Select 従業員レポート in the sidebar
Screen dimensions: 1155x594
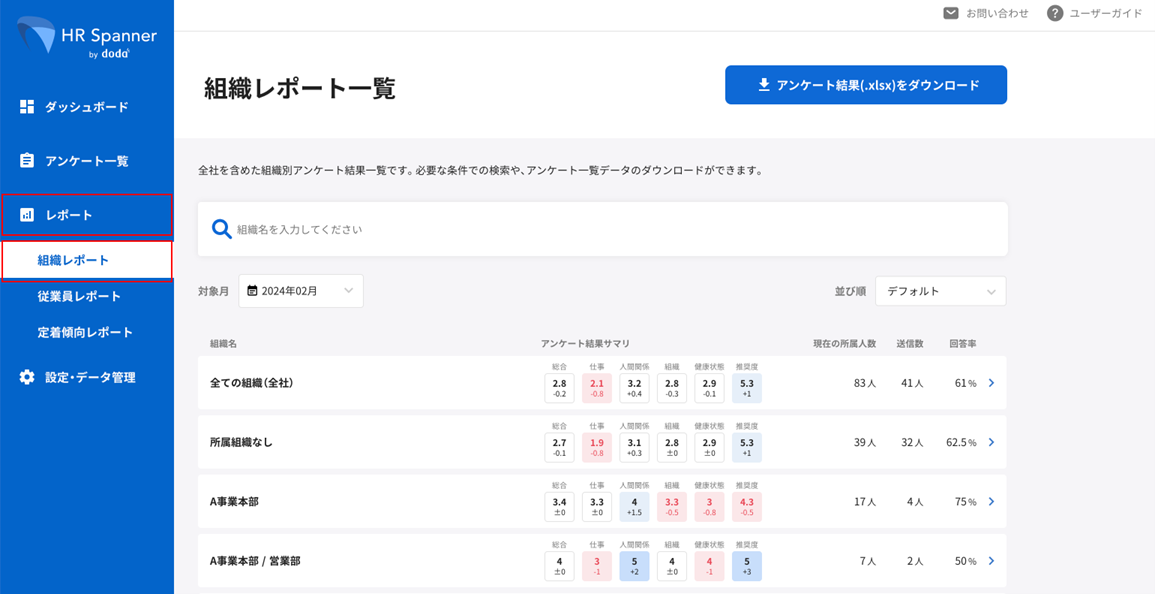79,296
